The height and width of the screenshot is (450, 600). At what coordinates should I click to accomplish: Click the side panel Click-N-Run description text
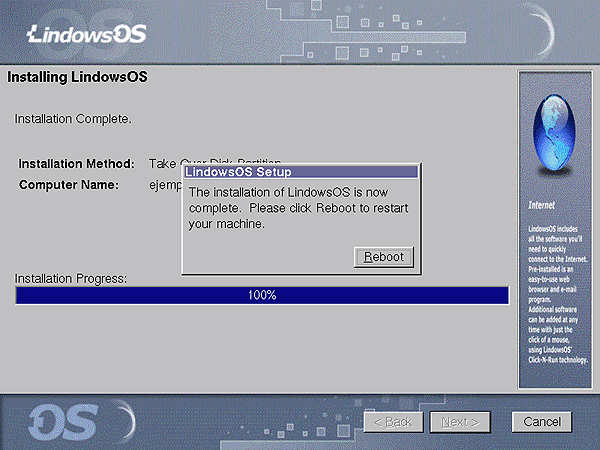[x=558, y=294]
